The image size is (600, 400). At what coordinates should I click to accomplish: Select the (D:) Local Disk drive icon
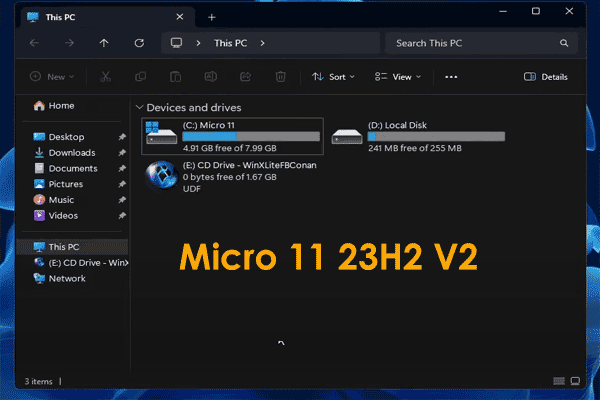(x=347, y=136)
